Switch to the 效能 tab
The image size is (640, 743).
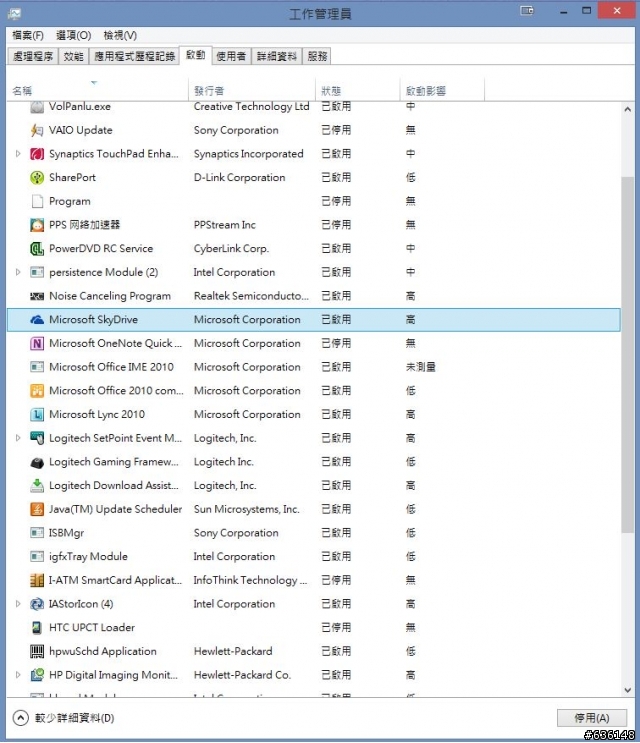click(73, 56)
